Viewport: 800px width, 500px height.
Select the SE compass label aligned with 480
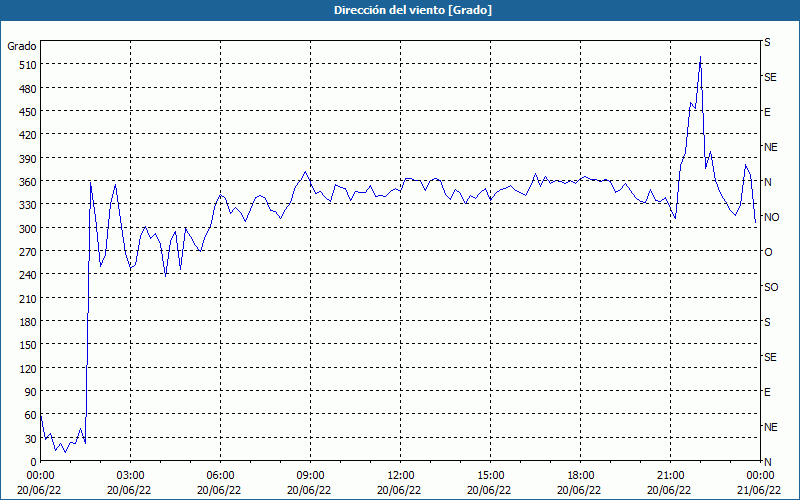coord(770,78)
